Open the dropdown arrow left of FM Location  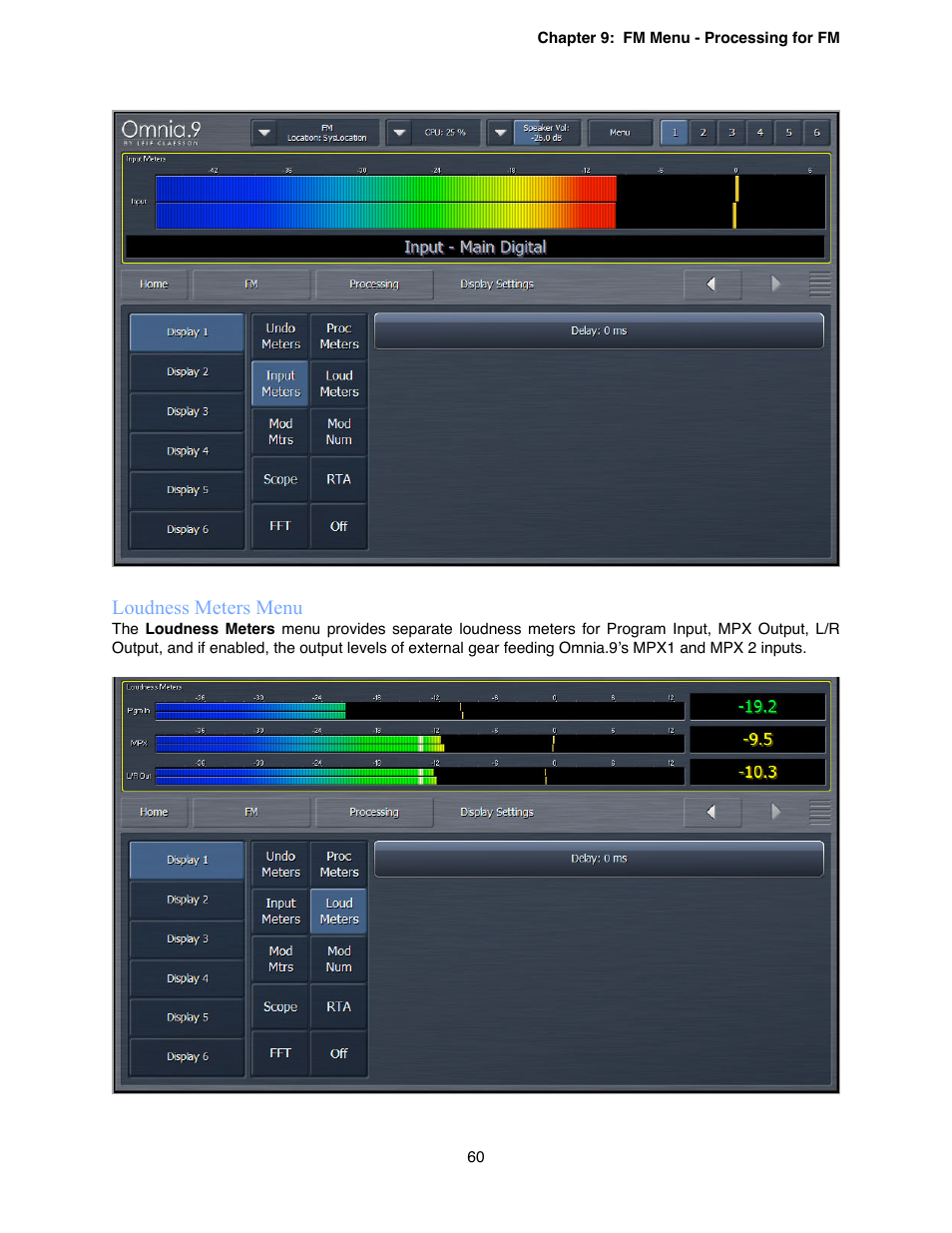coord(263,132)
